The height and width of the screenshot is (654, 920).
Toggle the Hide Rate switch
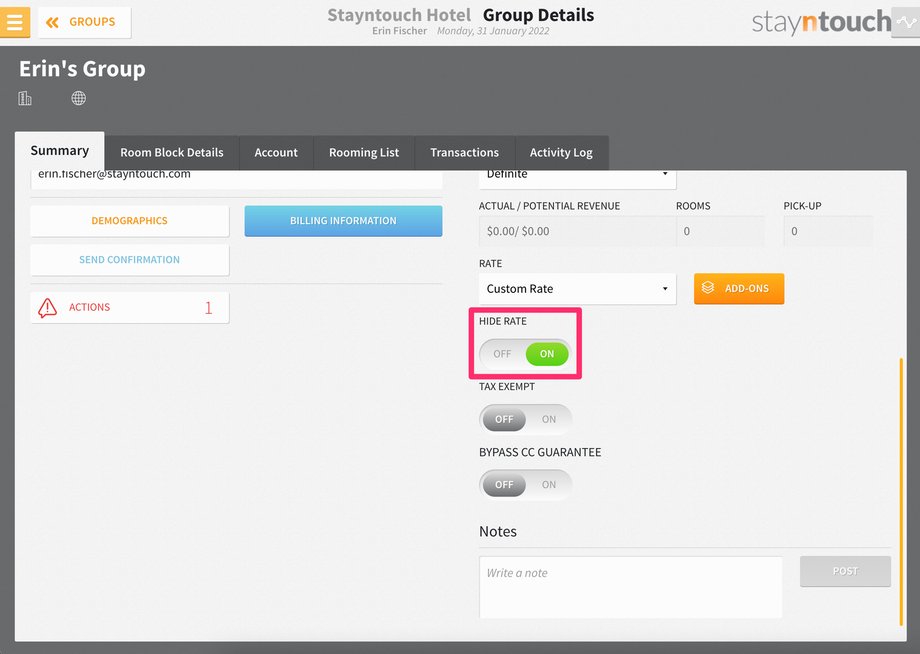(525, 354)
